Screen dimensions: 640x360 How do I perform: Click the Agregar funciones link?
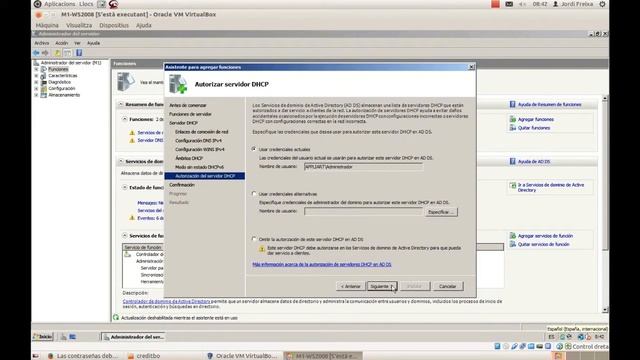pyautogui.click(x=536, y=119)
